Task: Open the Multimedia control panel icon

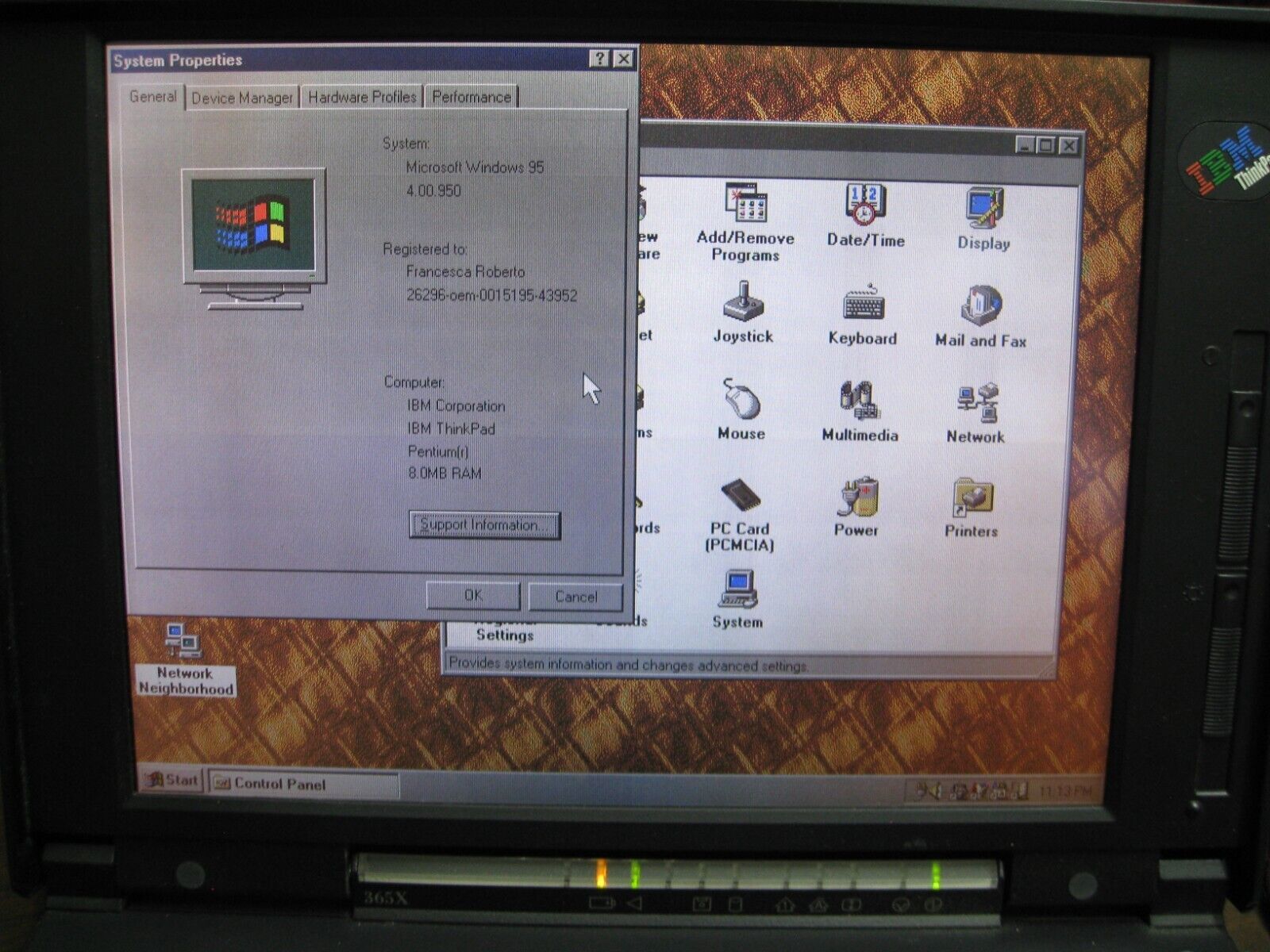Action: click(x=860, y=411)
